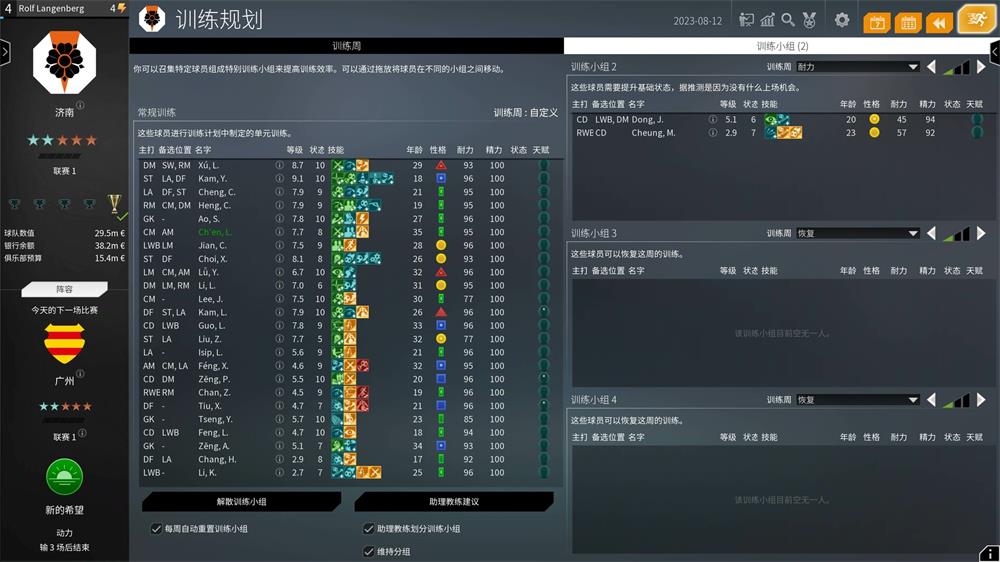Toggle the 维持分组 checkbox
This screenshot has height=562, width=1000.
tap(368, 551)
